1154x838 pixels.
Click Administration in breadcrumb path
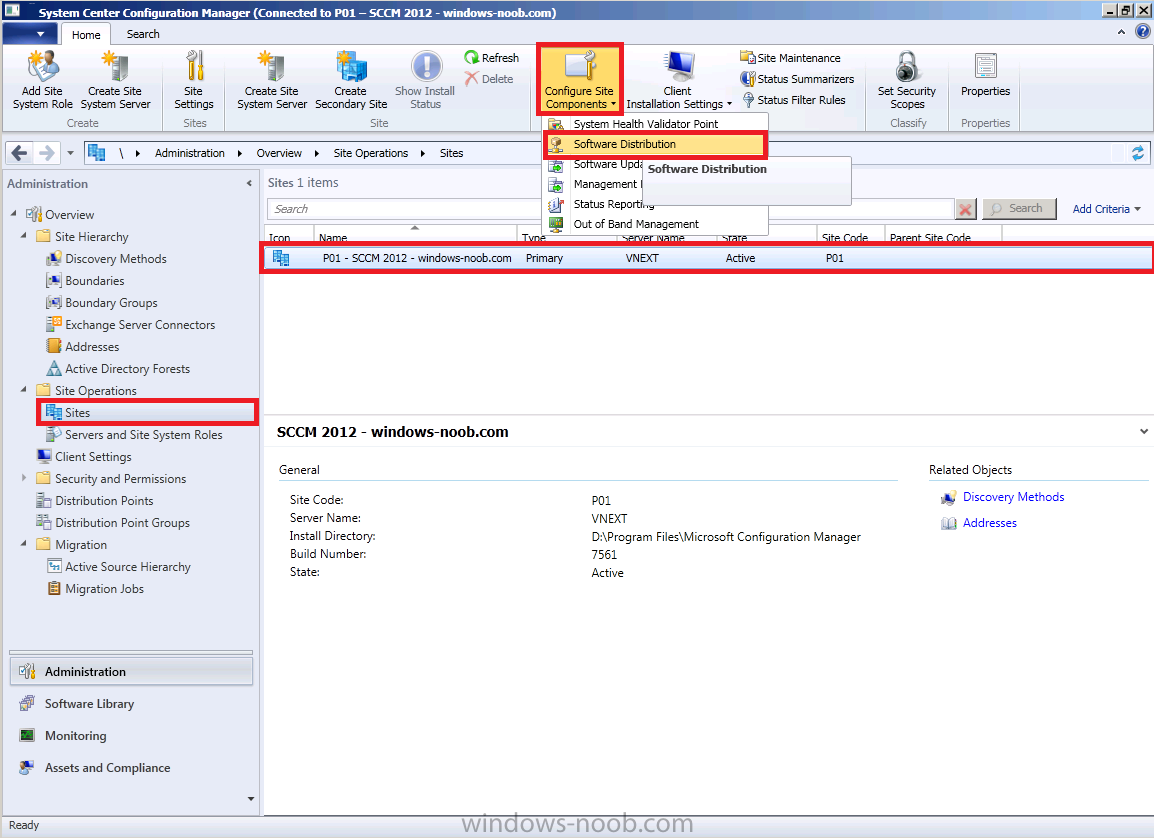(x=190, y=153)
